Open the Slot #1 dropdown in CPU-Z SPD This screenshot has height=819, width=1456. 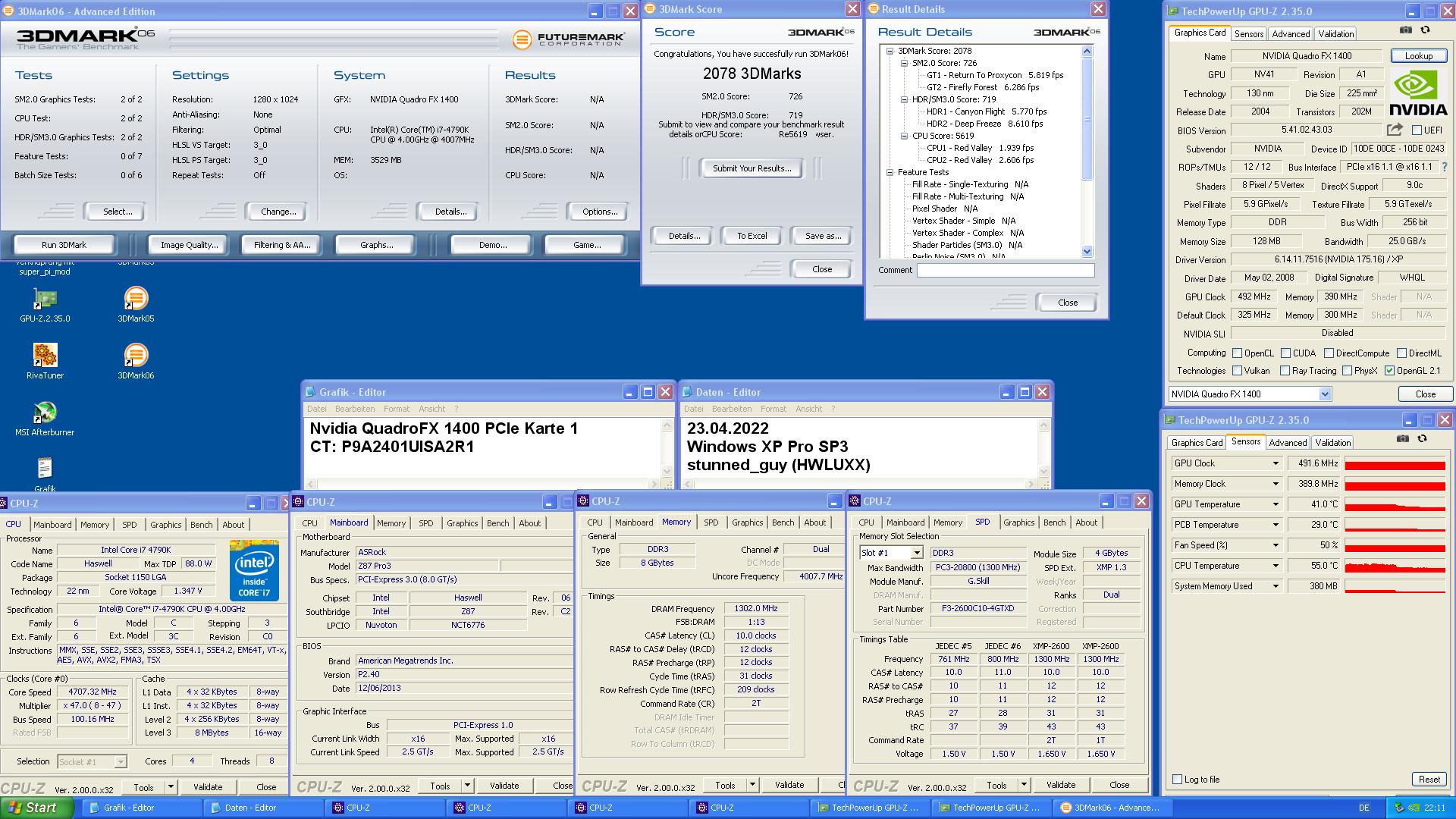point(916,553)
